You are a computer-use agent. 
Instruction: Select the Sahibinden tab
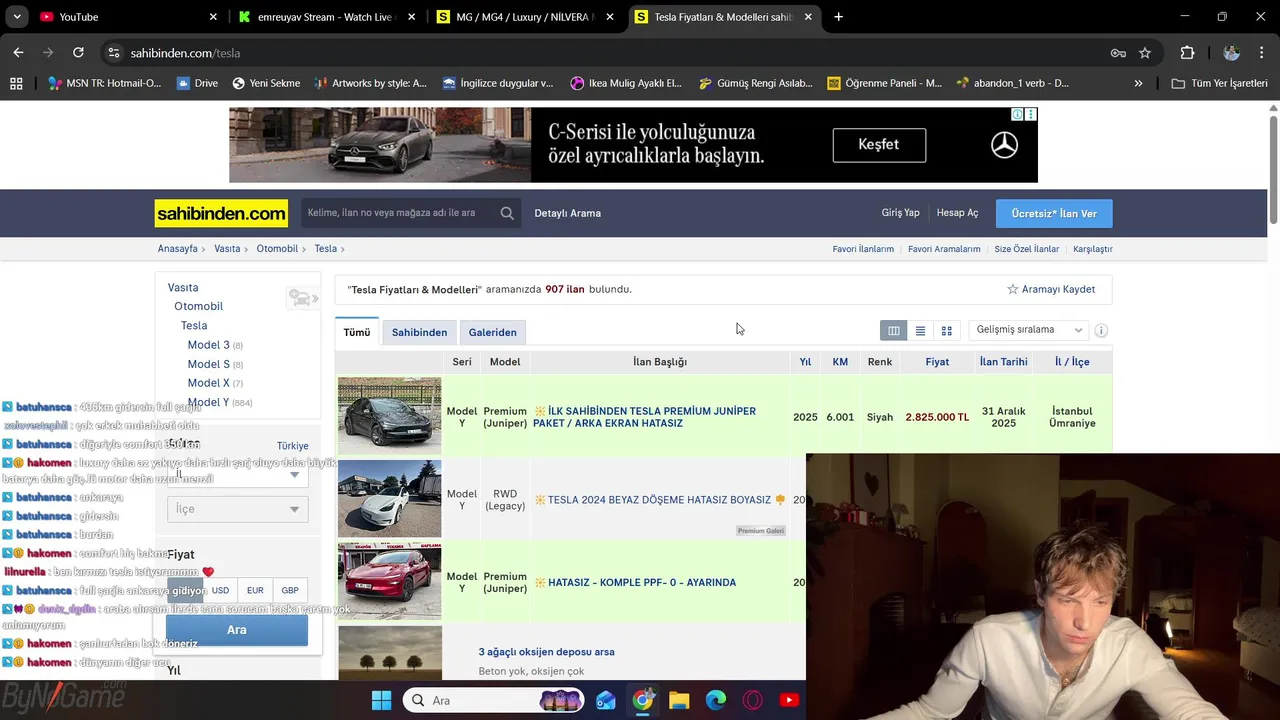(419, 332)
